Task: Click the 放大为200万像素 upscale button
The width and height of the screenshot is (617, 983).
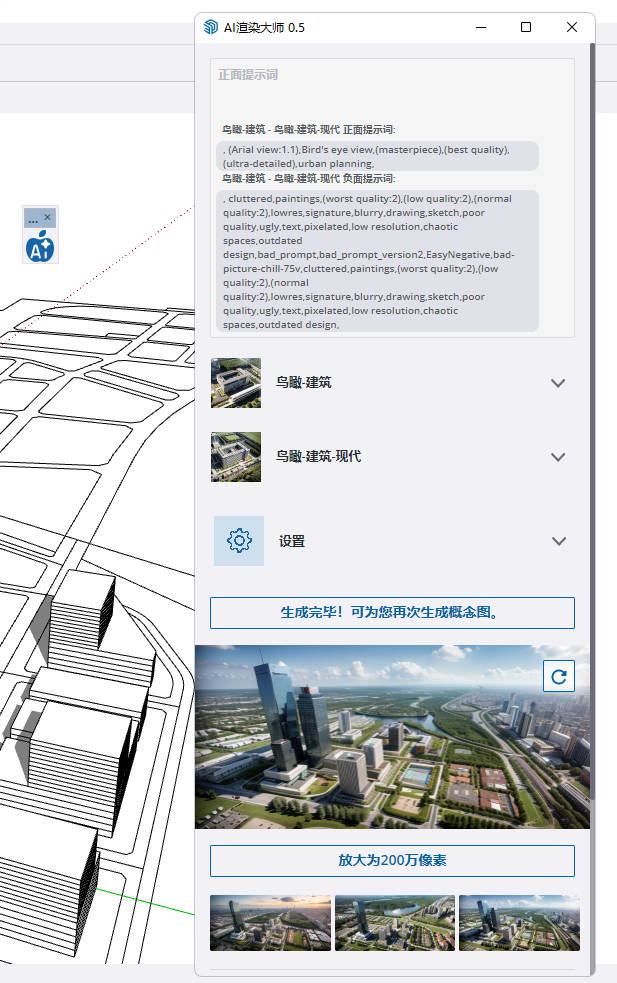Action: click(x=392, y=860)
